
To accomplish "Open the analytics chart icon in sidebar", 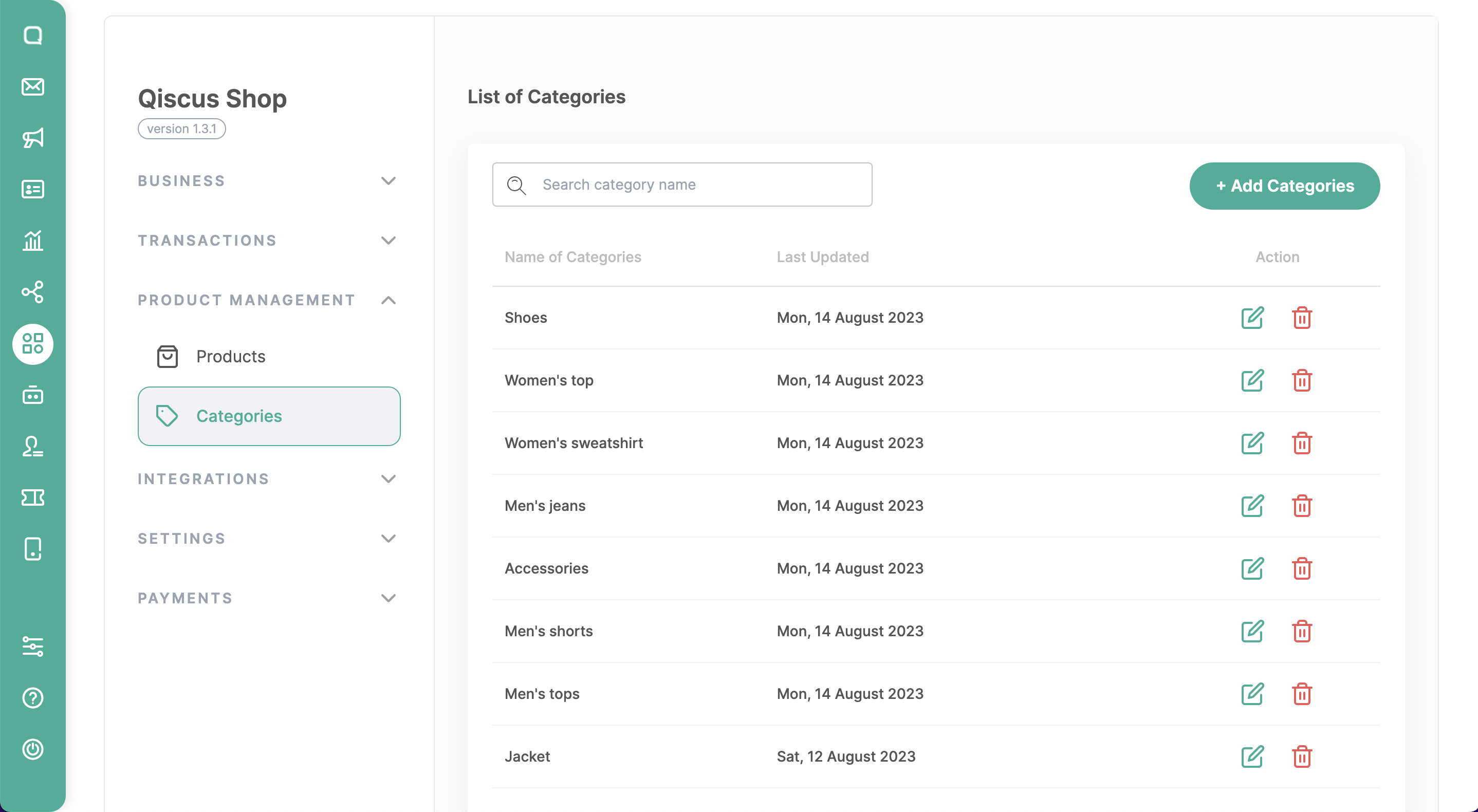I will [x=33, y=241].
